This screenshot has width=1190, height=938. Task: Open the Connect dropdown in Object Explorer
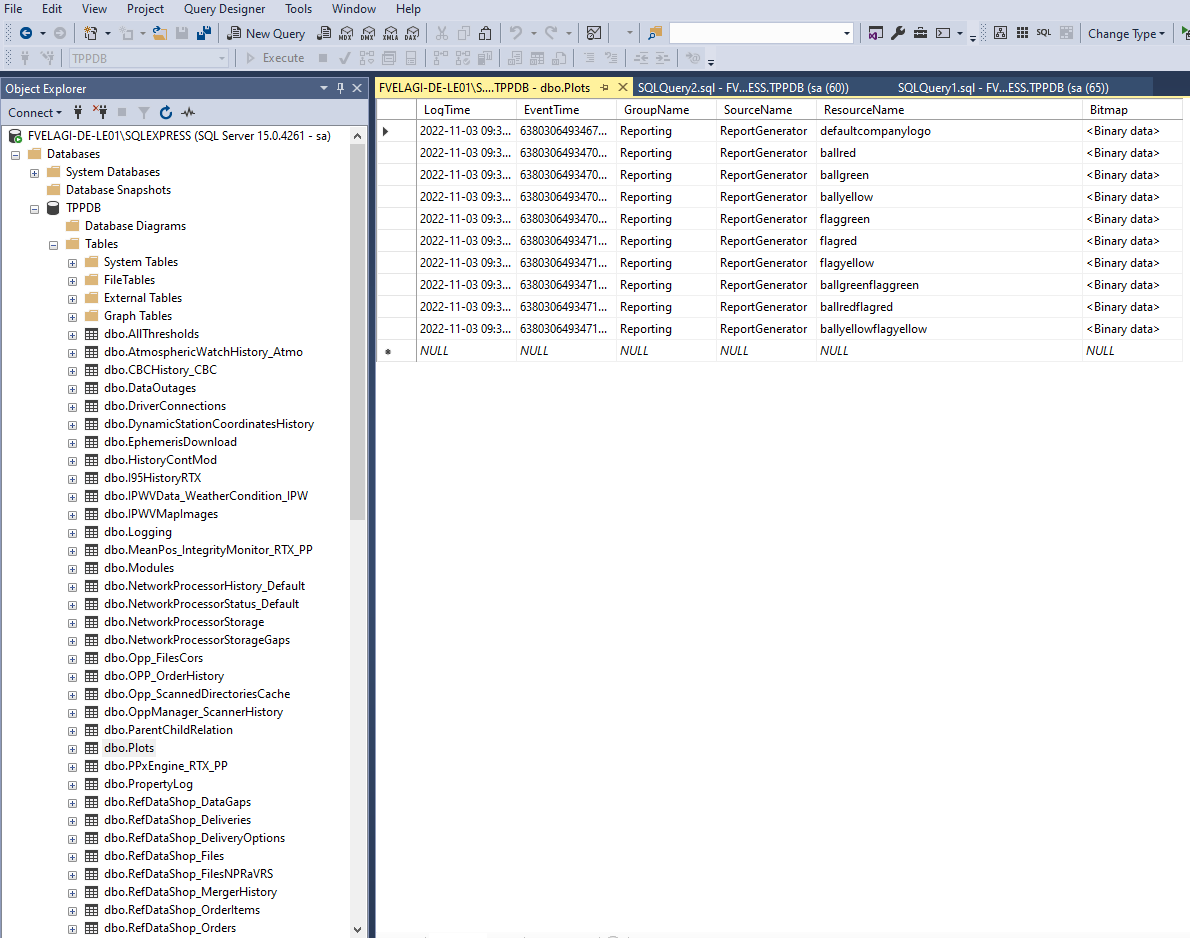35,112
